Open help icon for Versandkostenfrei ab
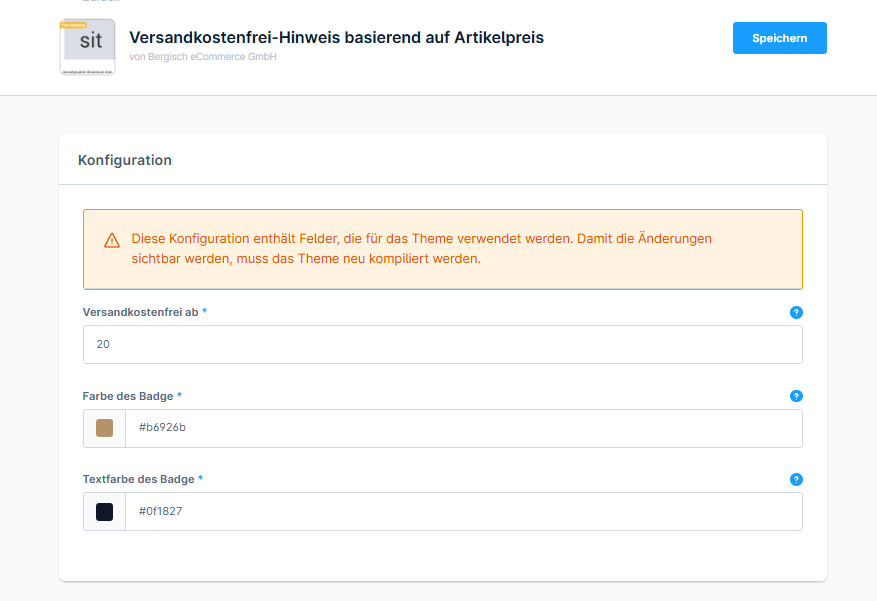Viewport: 877px width, 601px height. [x=796, y=313]
